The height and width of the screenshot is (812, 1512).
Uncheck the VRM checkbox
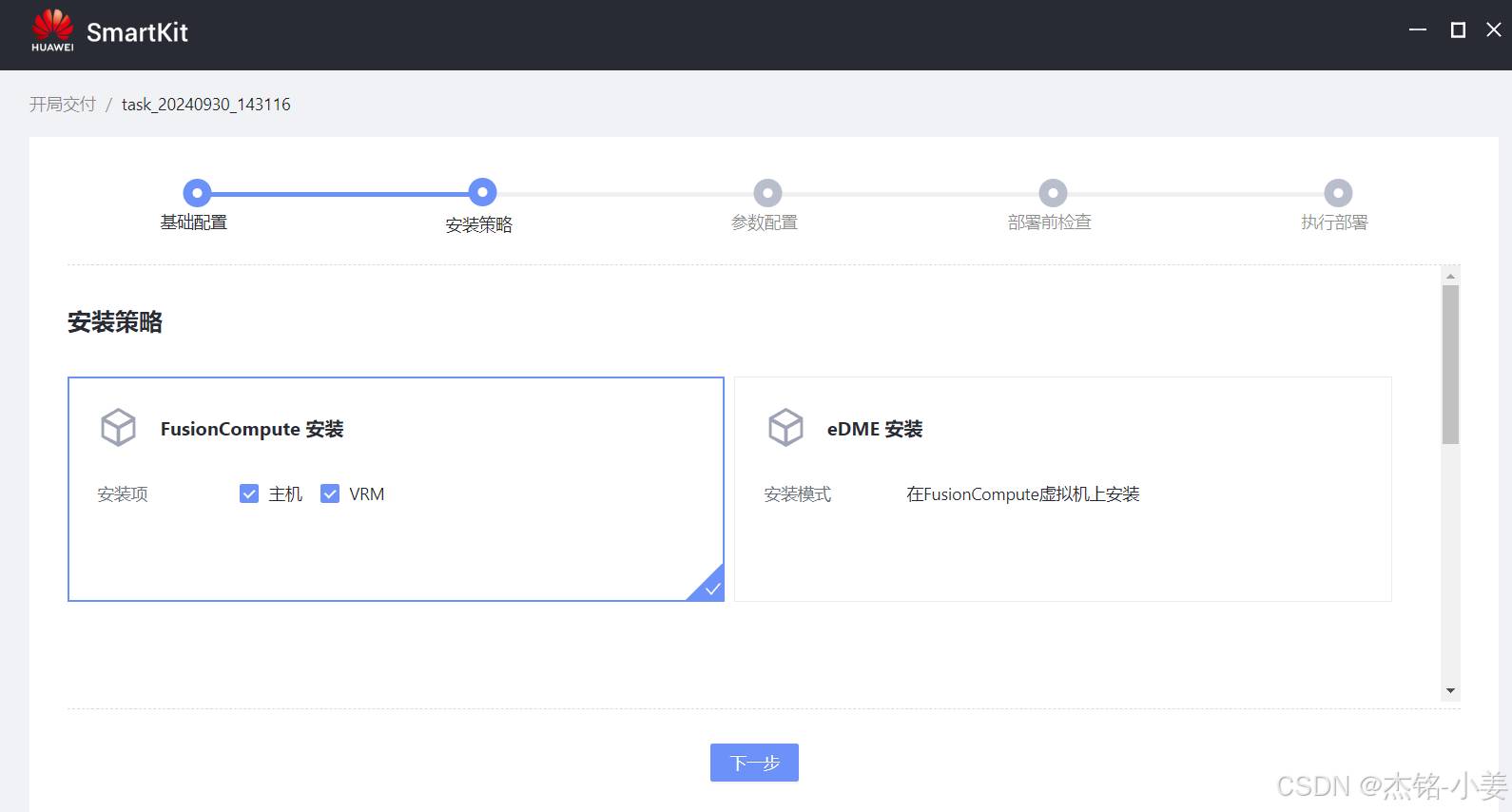pos(330,493)
